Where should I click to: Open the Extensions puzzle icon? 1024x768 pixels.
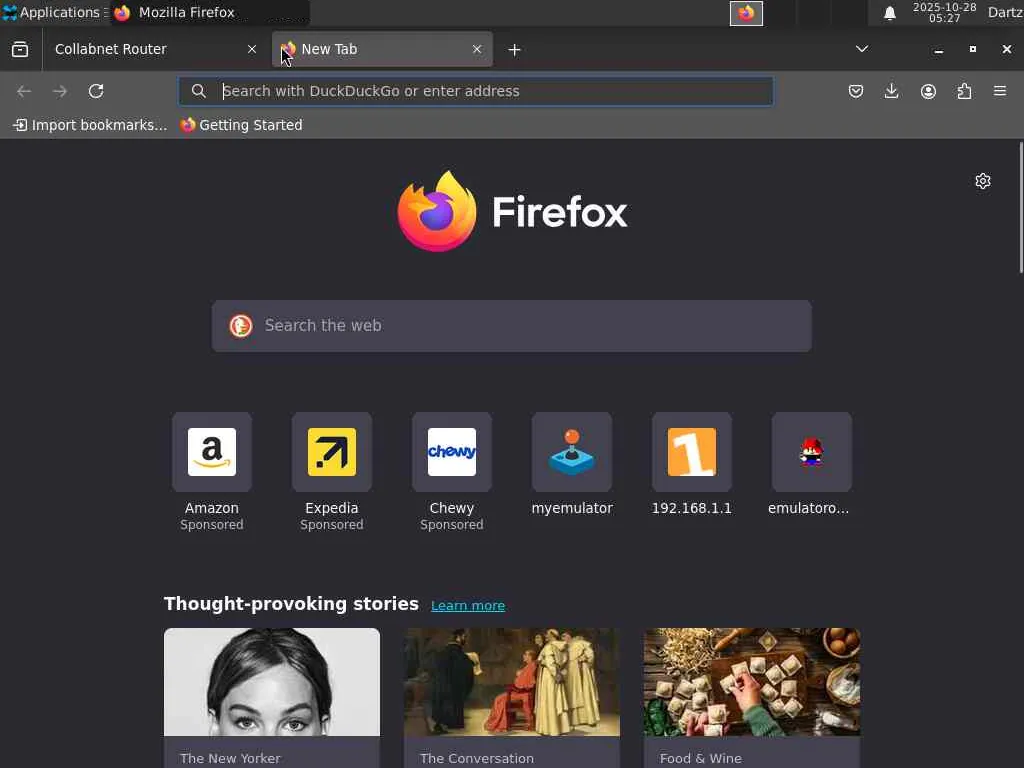964,91
